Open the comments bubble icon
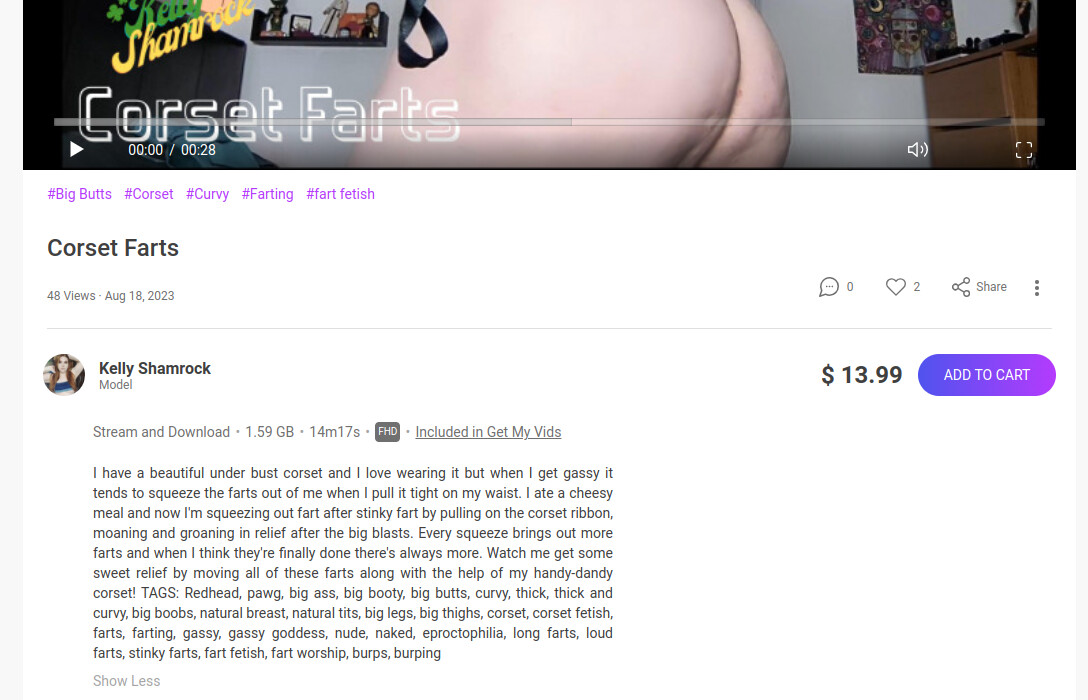The image size is (1088, 700). tap(828, 287)
